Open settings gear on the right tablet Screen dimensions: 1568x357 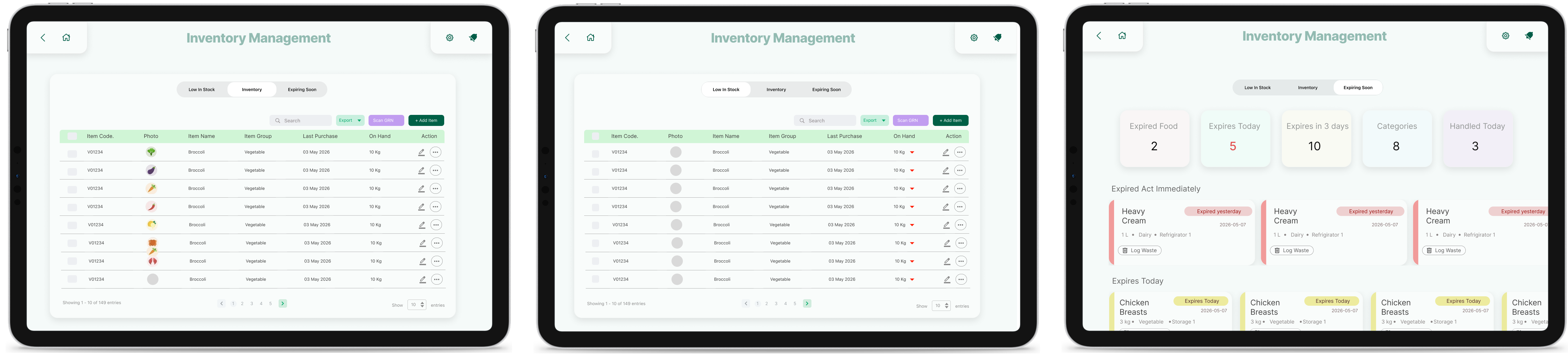tap(1505, 36)
